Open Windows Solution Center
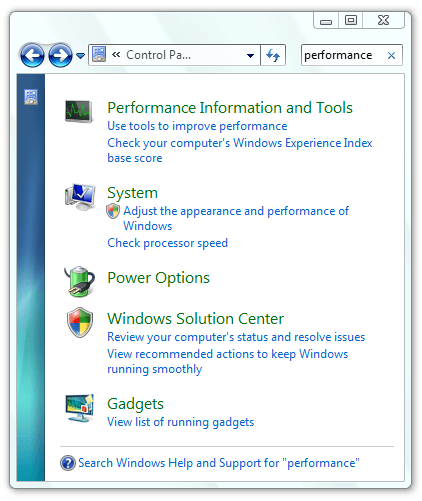This screenshot has width=422, height=501. 195,319
